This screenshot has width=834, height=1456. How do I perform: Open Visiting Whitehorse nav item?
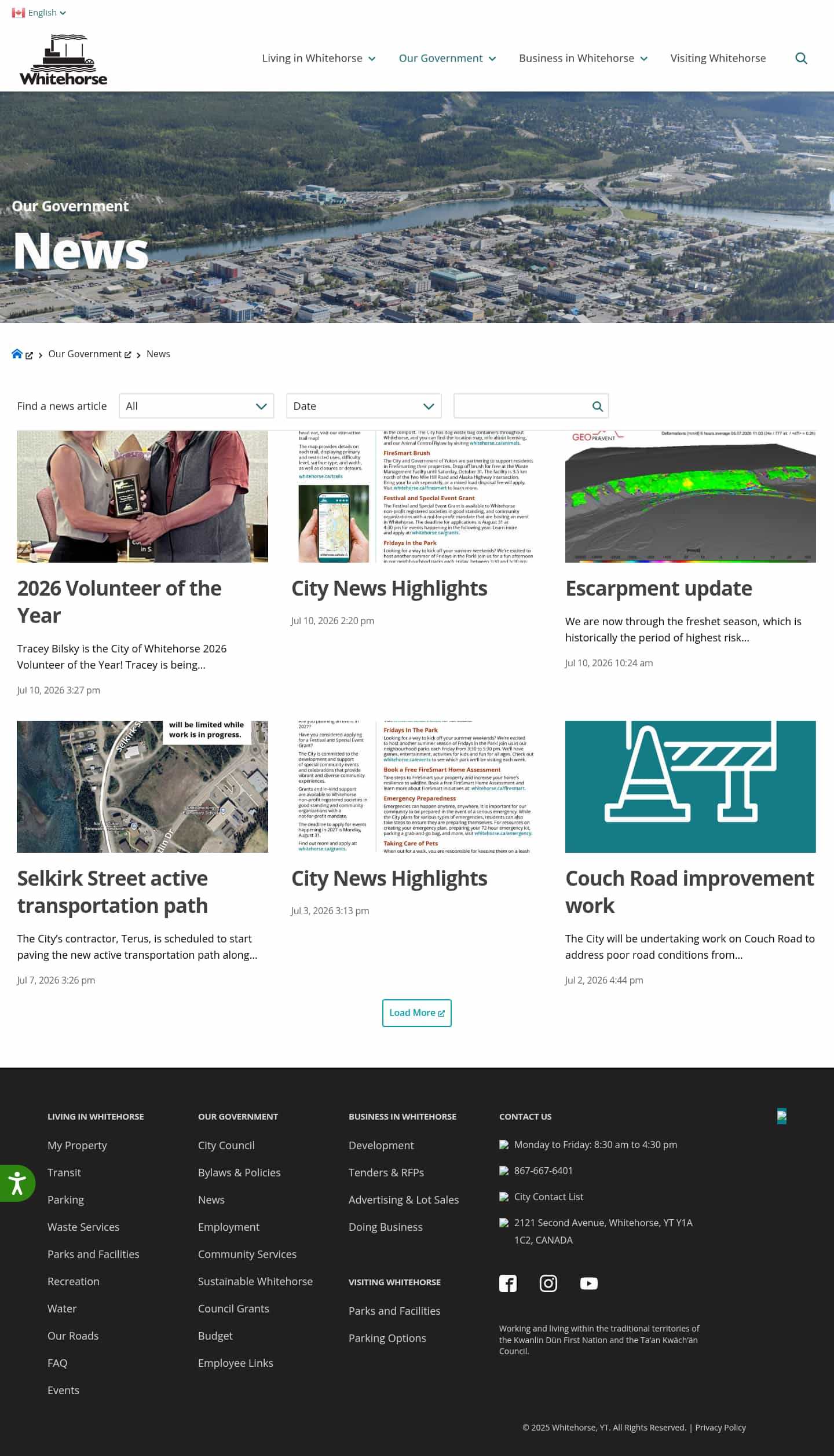coord(718,58)
